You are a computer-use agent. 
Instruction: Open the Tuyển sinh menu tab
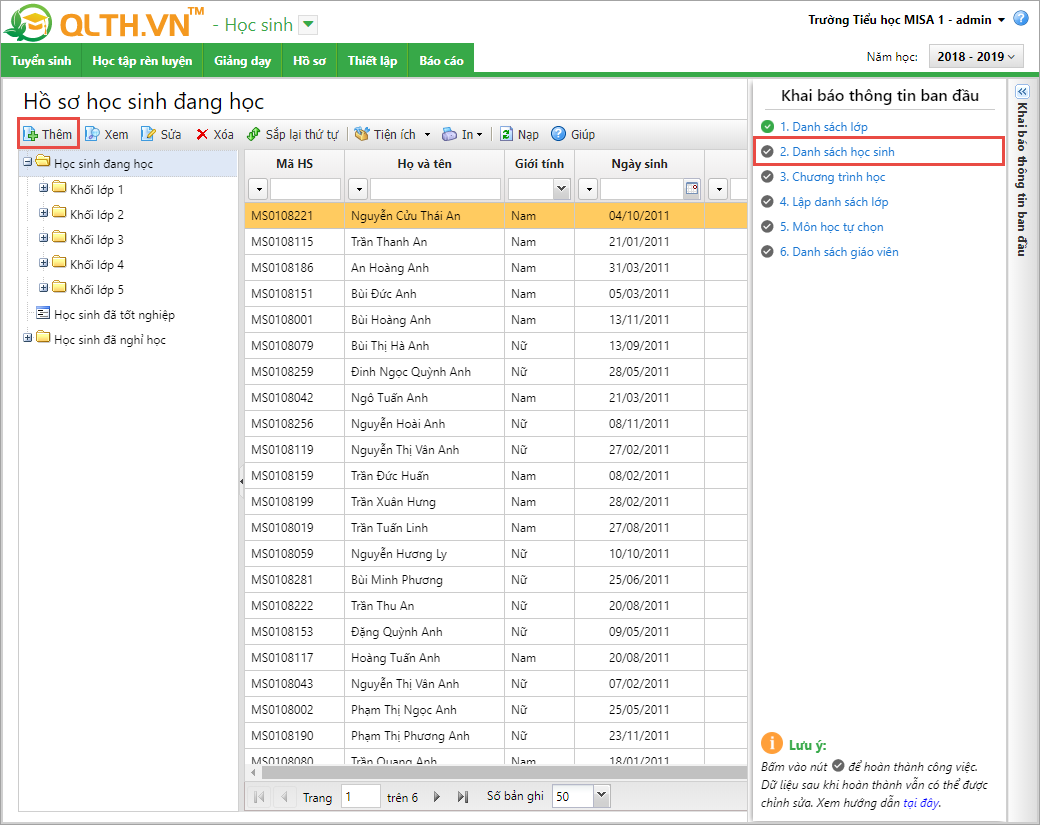click(x=41, y=61)
